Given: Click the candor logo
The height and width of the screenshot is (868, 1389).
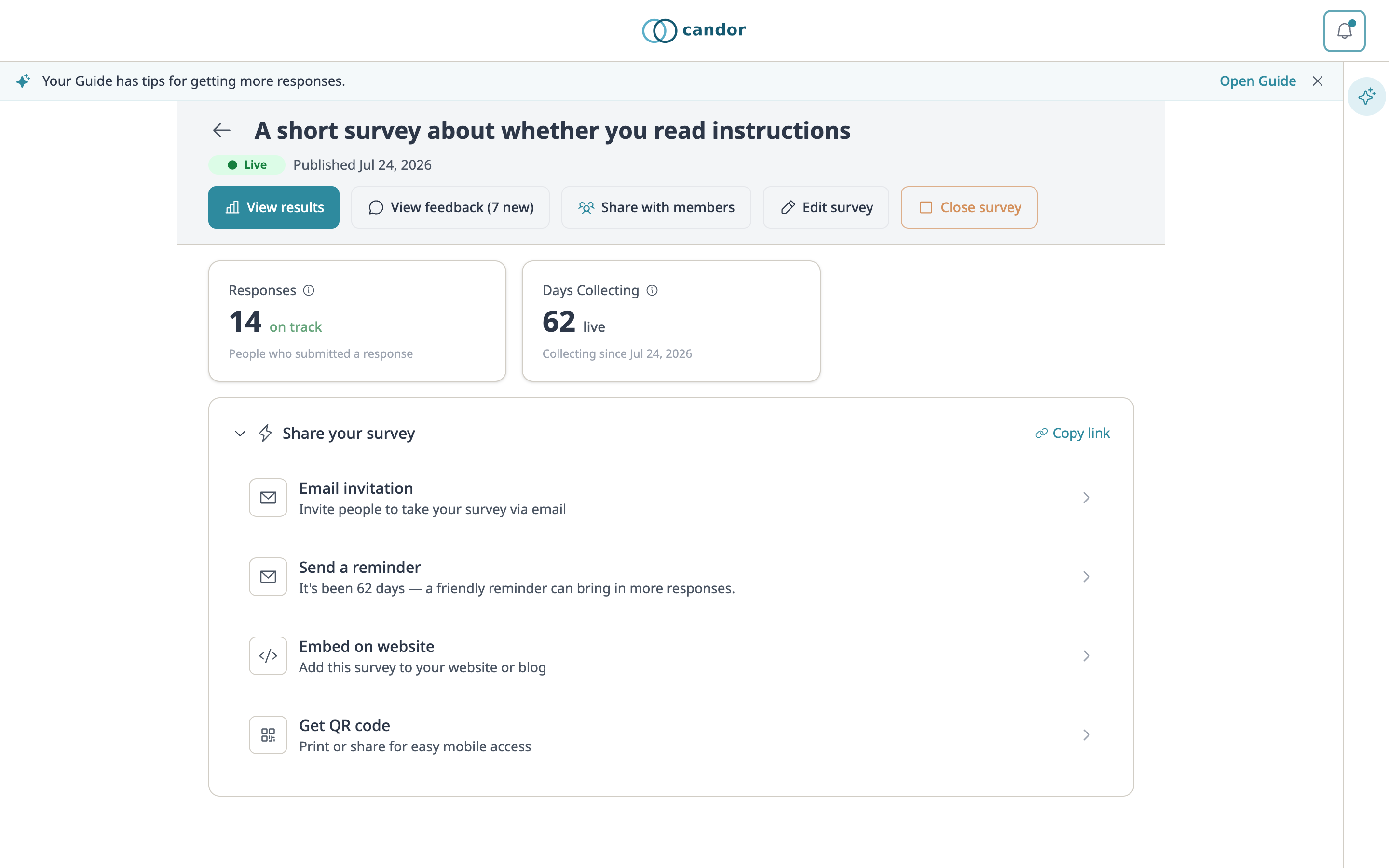Looking at the screenshot, I should 694,30.
